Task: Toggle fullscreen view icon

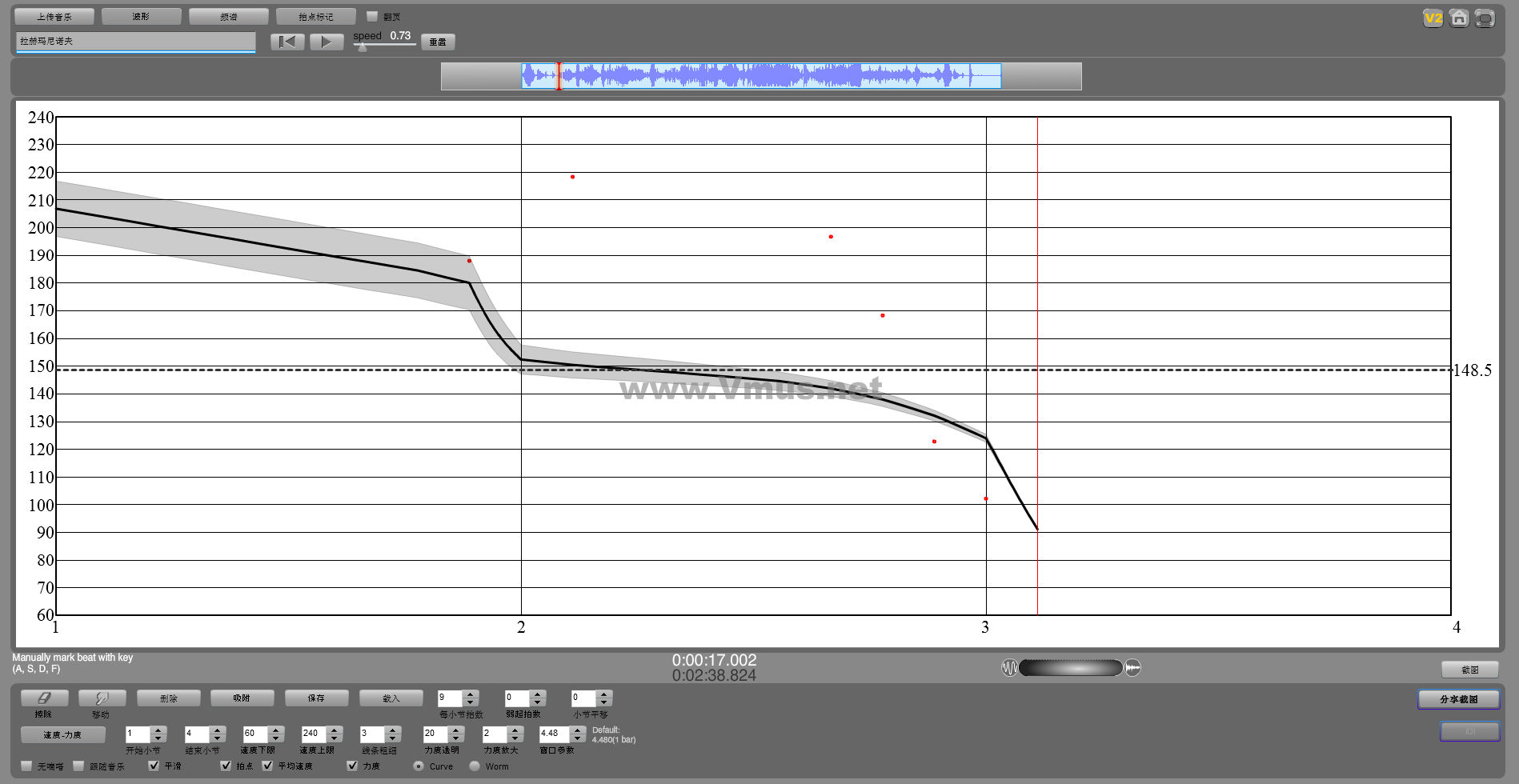Action: (1485, 18)
